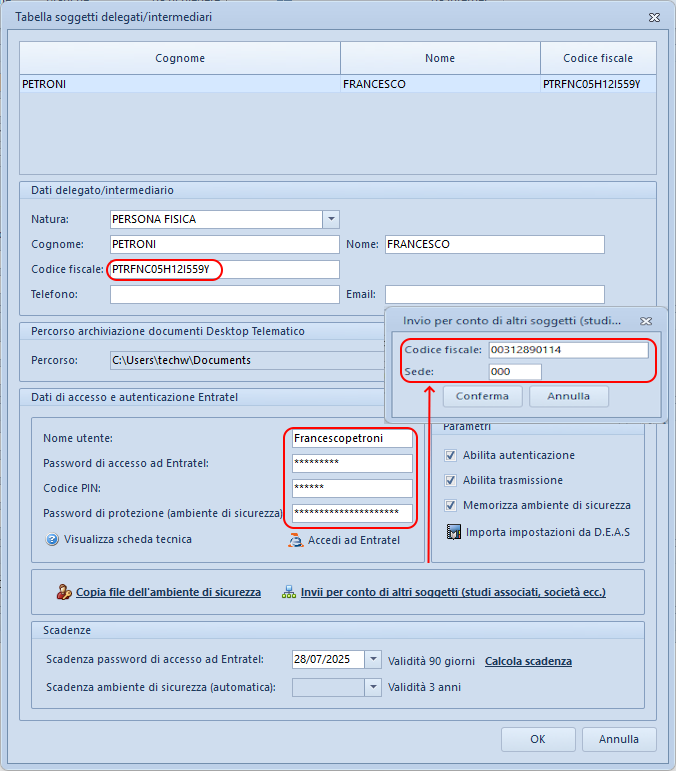Viewport: 676px width, 771px height.
Task: Click the Visualizza scheda tecnica help icon
Action: 52,539
